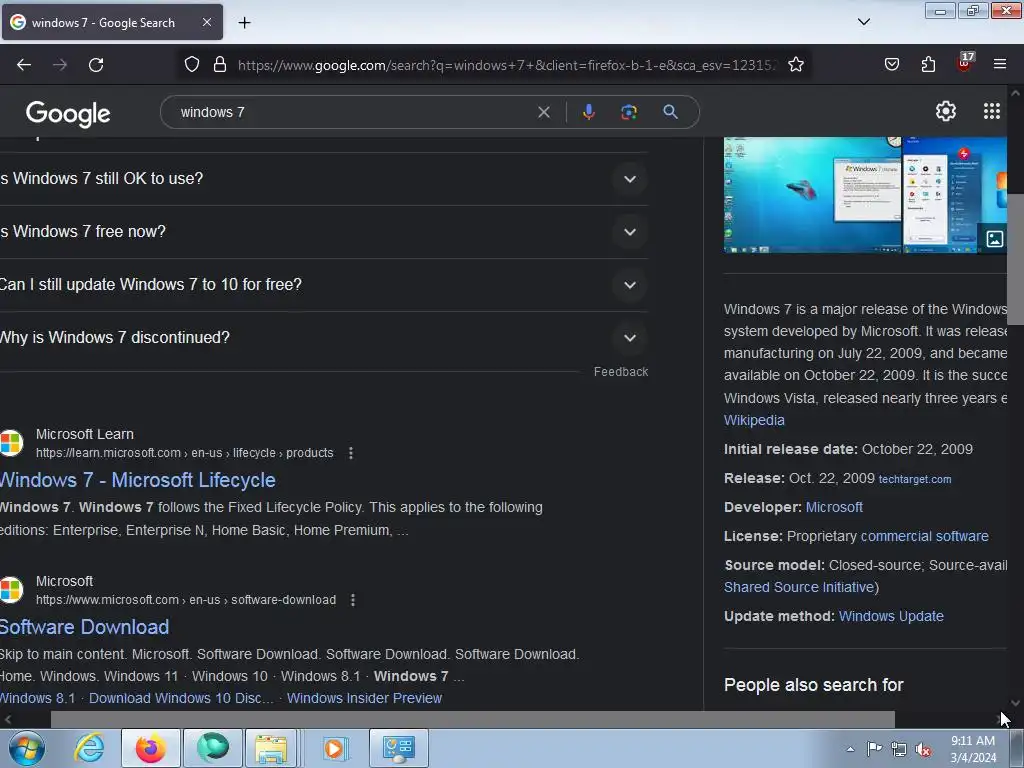Image resolution: width=1024 pixels, height=768 pixels.
Task: Open the clock showing 9:11 AM
Action: tap(972, 749)
